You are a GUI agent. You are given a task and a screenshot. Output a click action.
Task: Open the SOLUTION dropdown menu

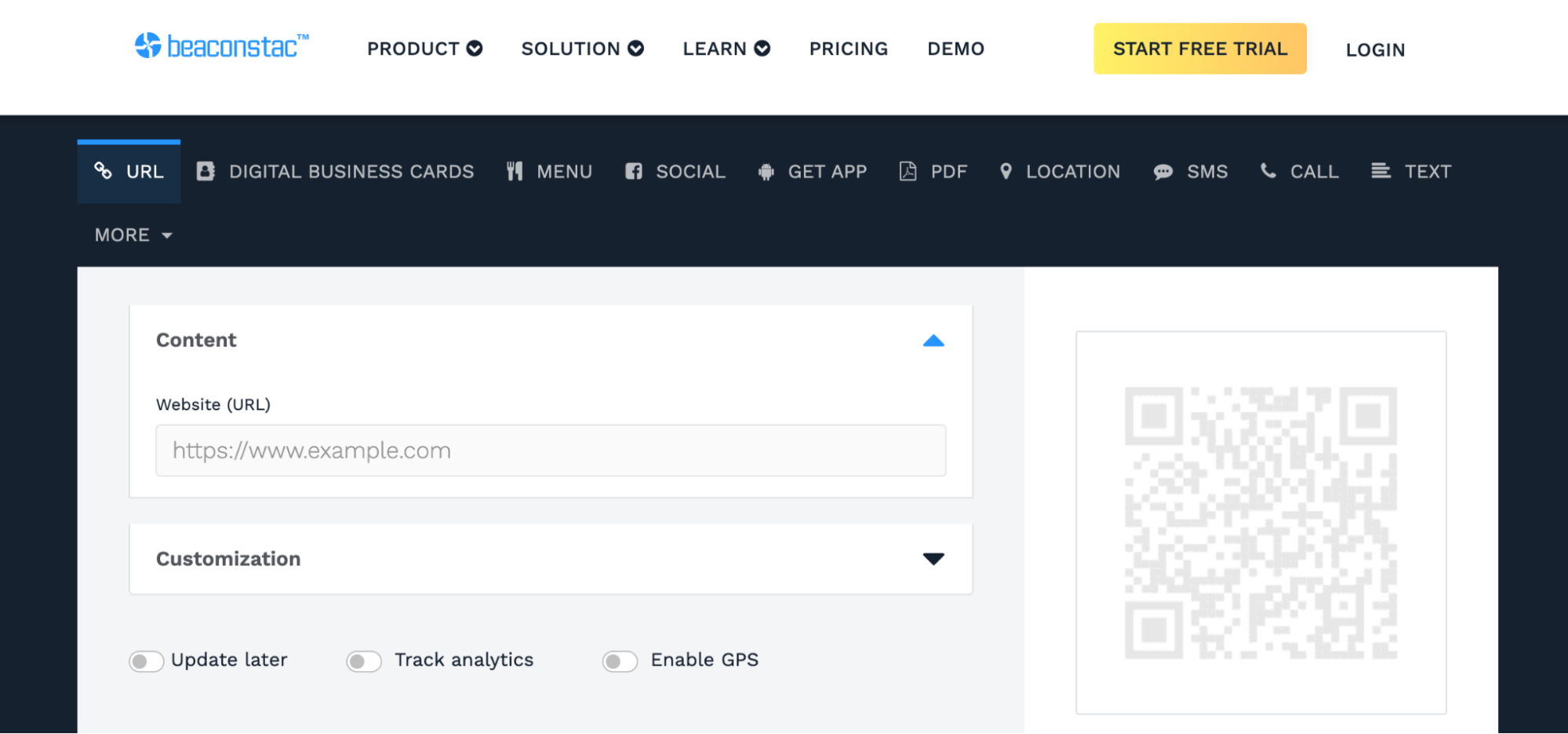pyautogui.click(x=582, y=49)
